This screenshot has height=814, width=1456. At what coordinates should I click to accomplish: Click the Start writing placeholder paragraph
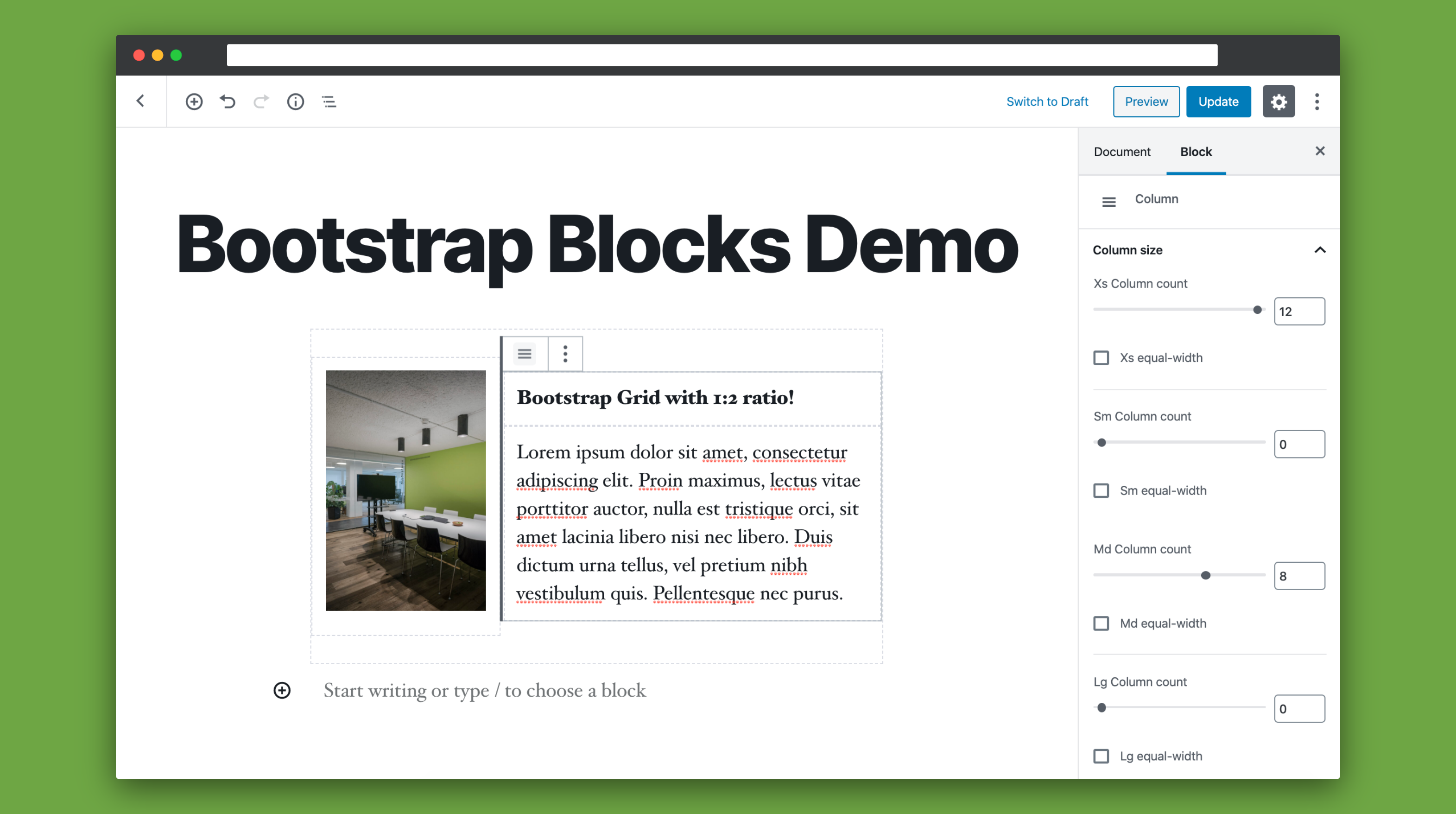point(484,690)
